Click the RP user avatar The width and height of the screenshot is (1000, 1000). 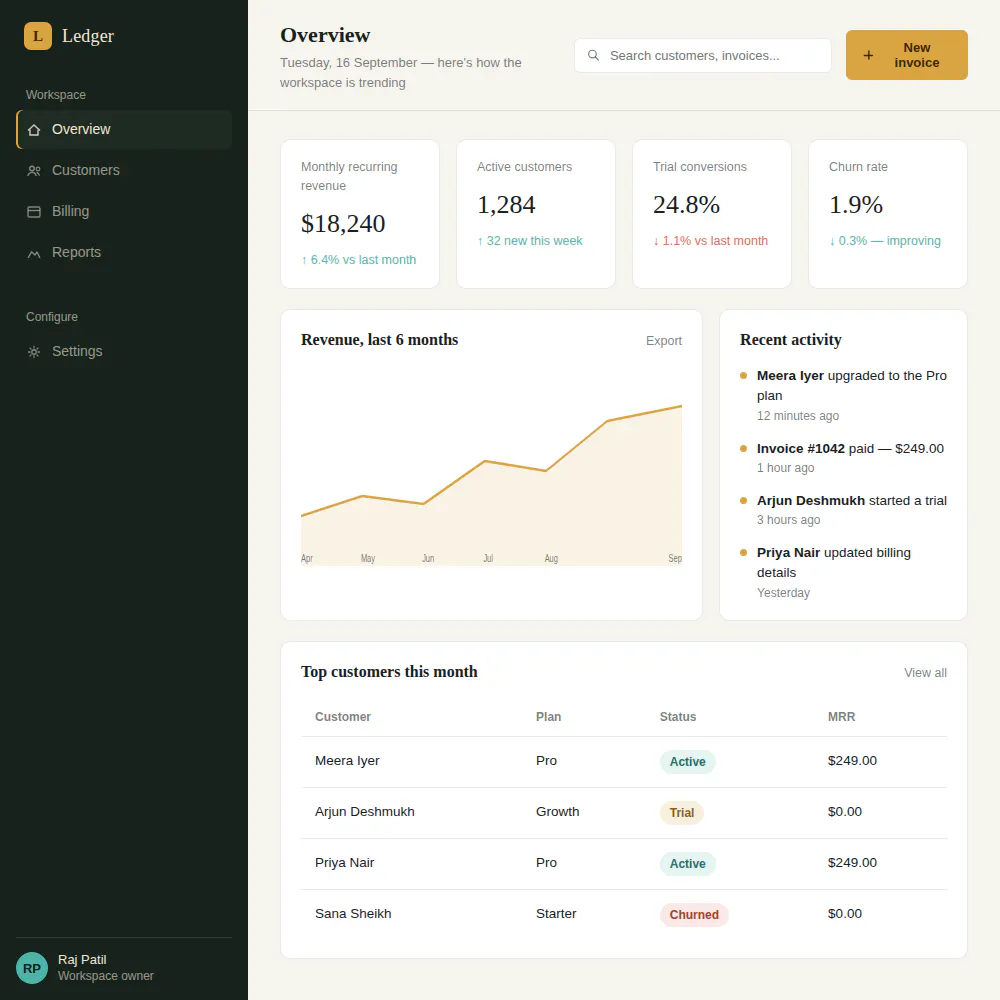tap(32, 968)
